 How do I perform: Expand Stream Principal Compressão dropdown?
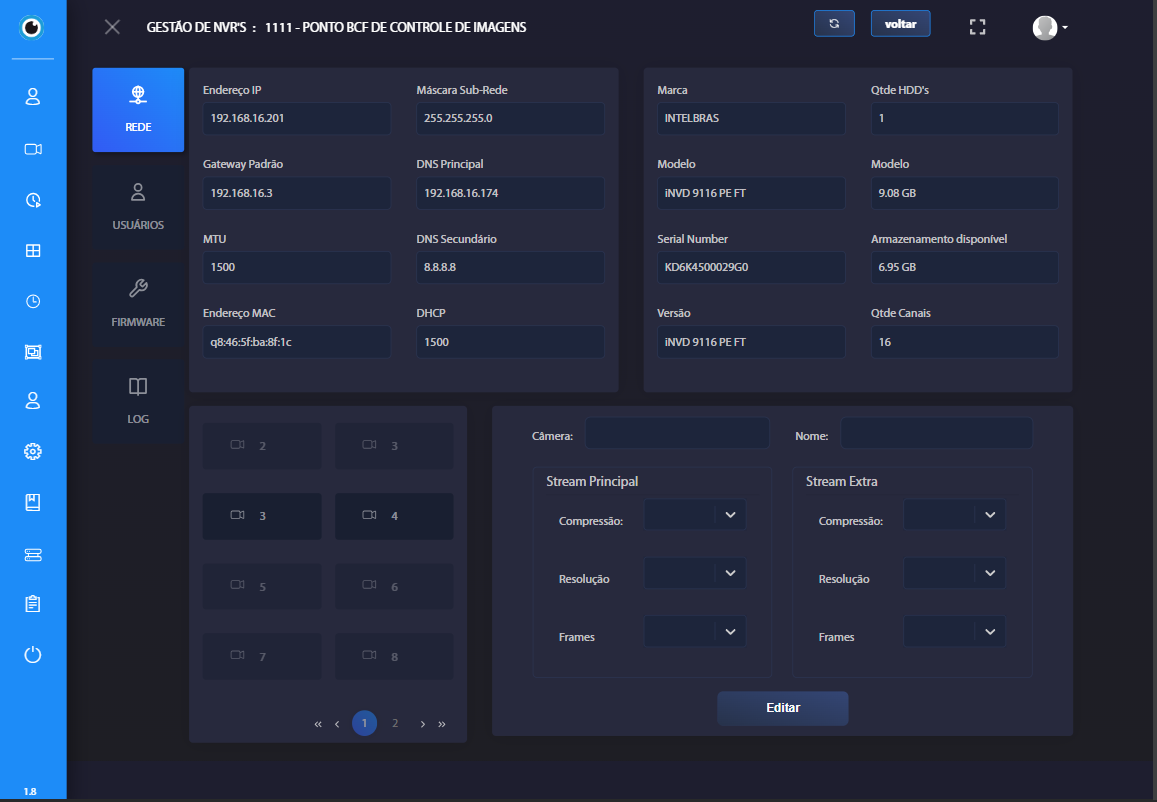tap(694, 514)
